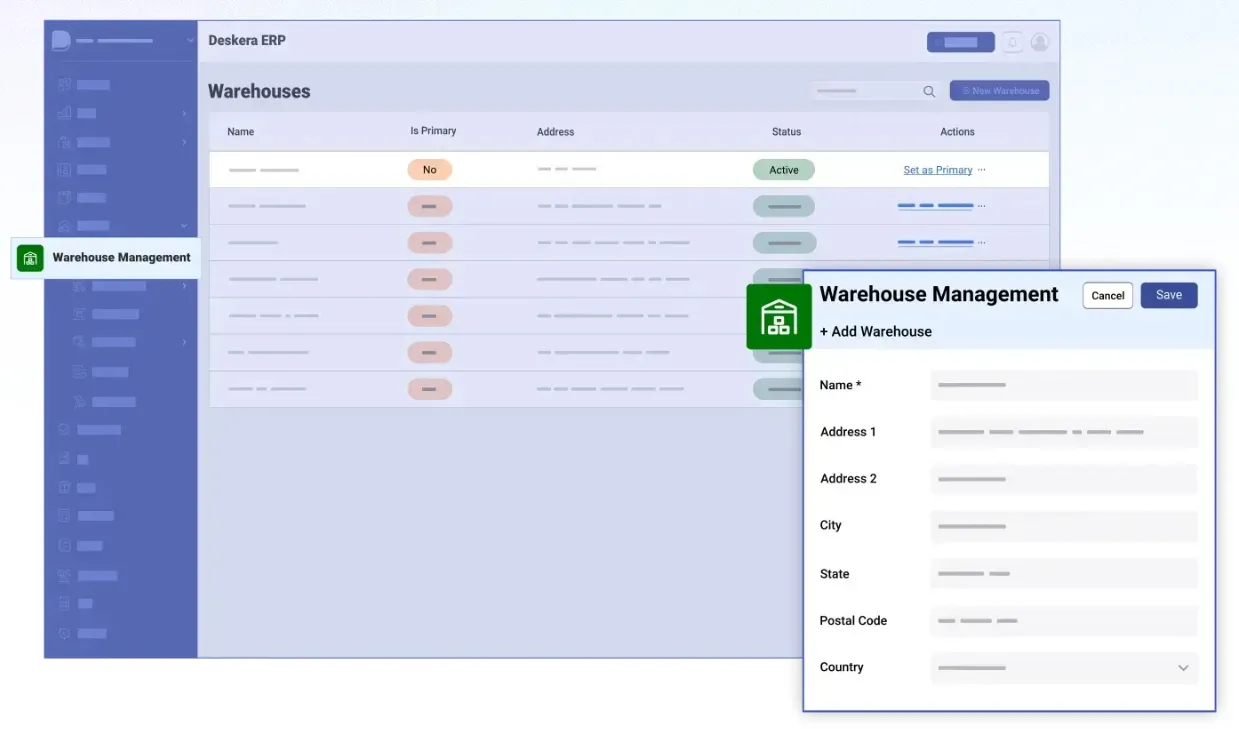Toggle the 'No' Is Primary badge
1239x729 pixels.
click(x=430, y=169)
